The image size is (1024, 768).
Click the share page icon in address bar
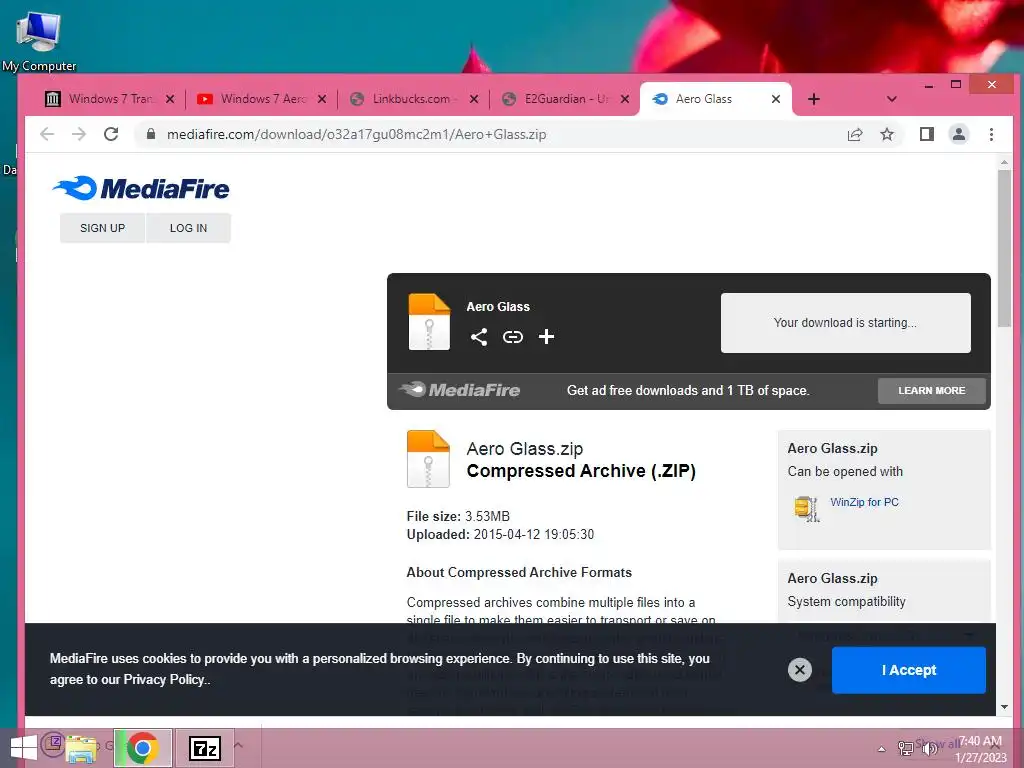855,135
